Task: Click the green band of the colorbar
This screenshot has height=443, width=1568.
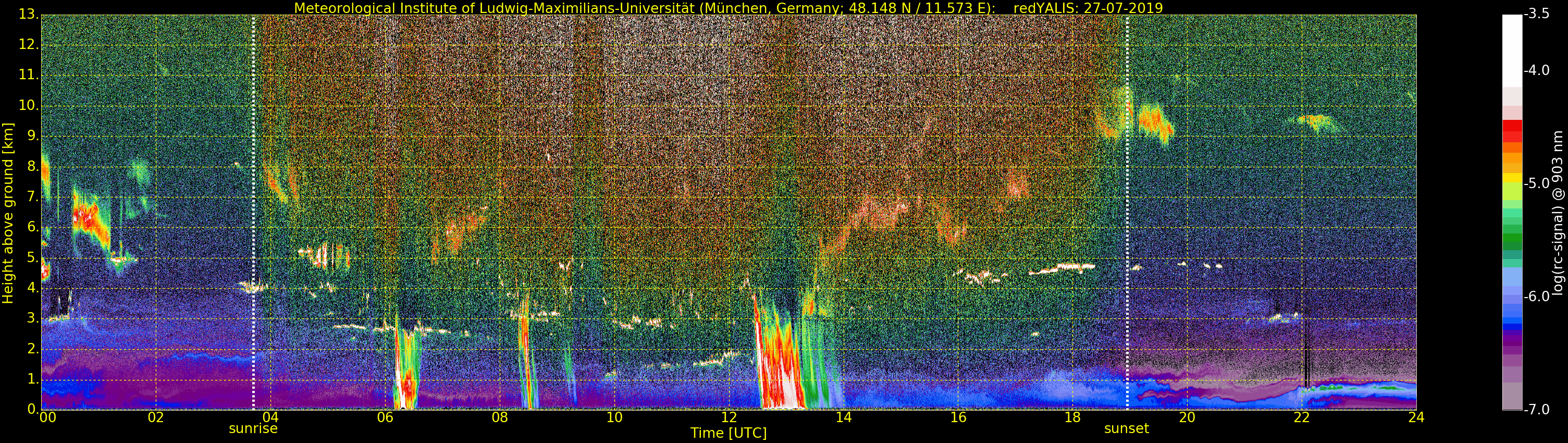Action: tap(1512, 239)
